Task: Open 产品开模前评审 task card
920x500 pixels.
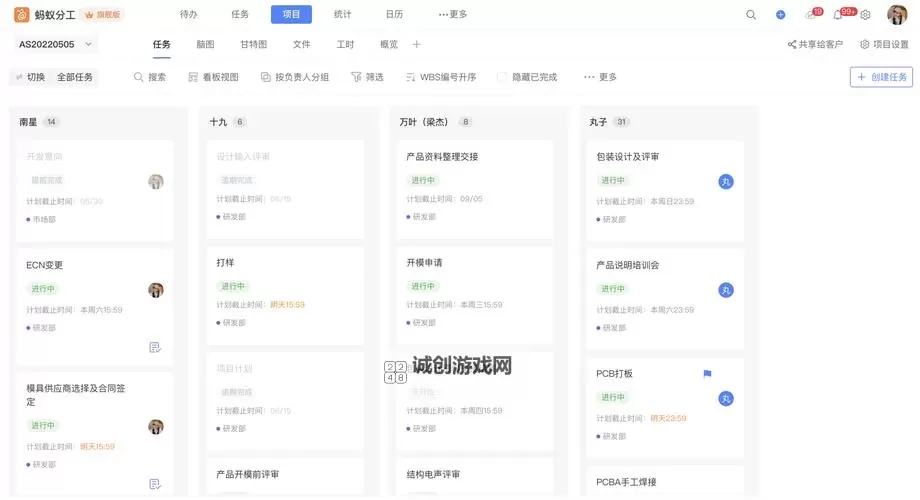Action: click(x=285, y=477)
